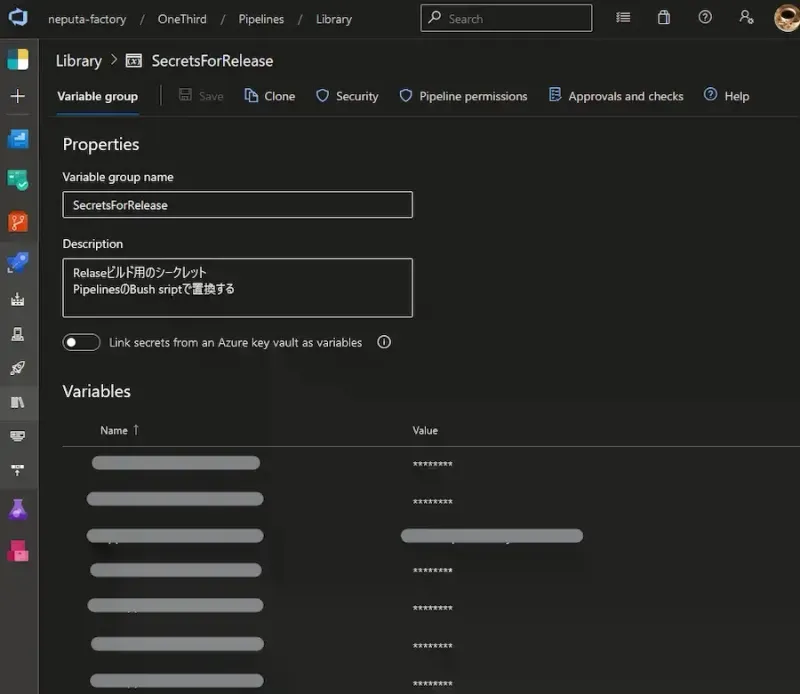Click the plus icon to add new
800x694 pixels.
pyautogui.click(x=18, y=96)
